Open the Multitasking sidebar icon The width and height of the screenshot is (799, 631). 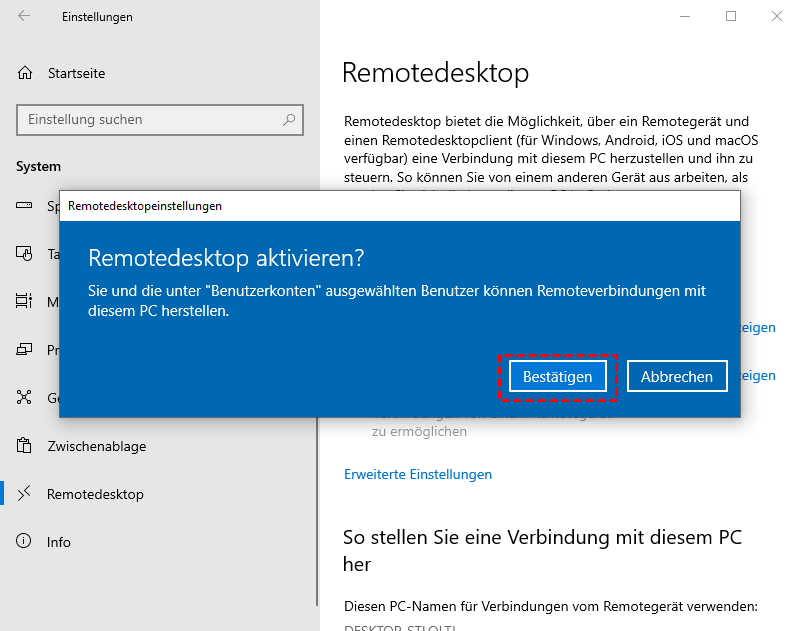tap(25, 301)
